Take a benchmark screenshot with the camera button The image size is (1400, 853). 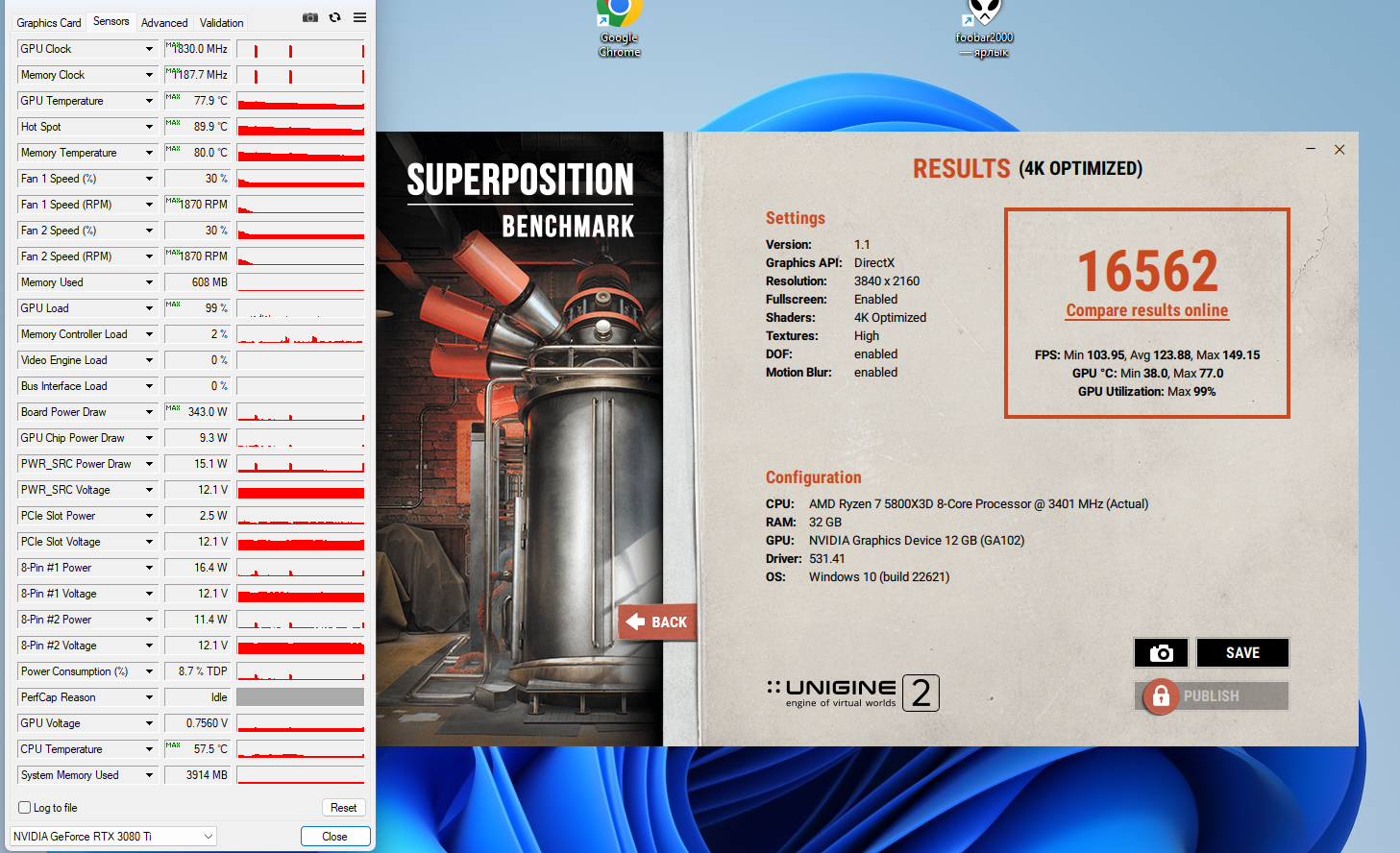pyautogui.click(x=1161, y=653)
